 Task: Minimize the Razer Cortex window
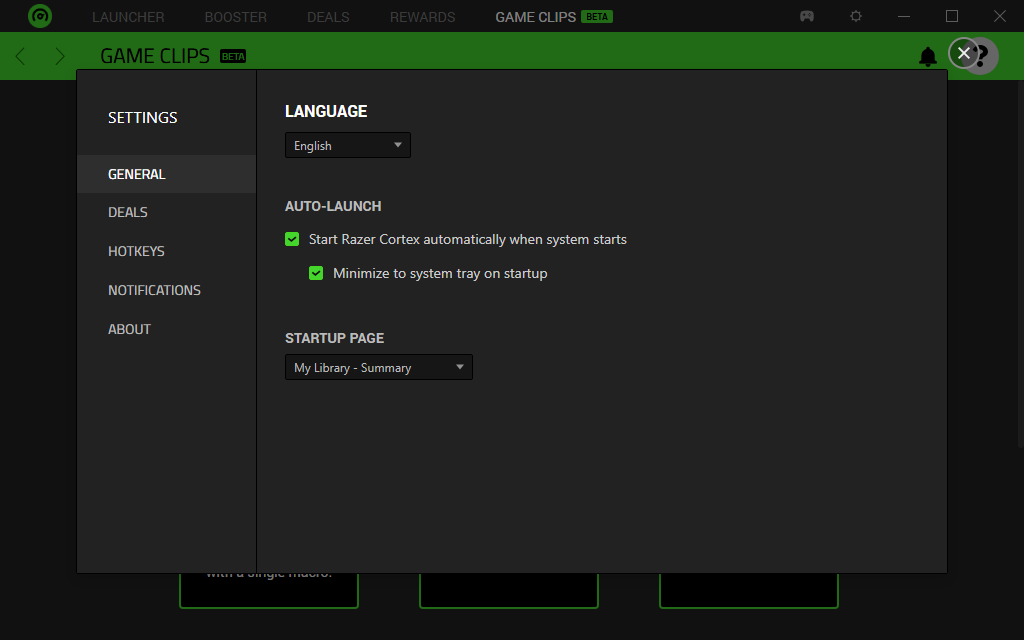(904, 17)
